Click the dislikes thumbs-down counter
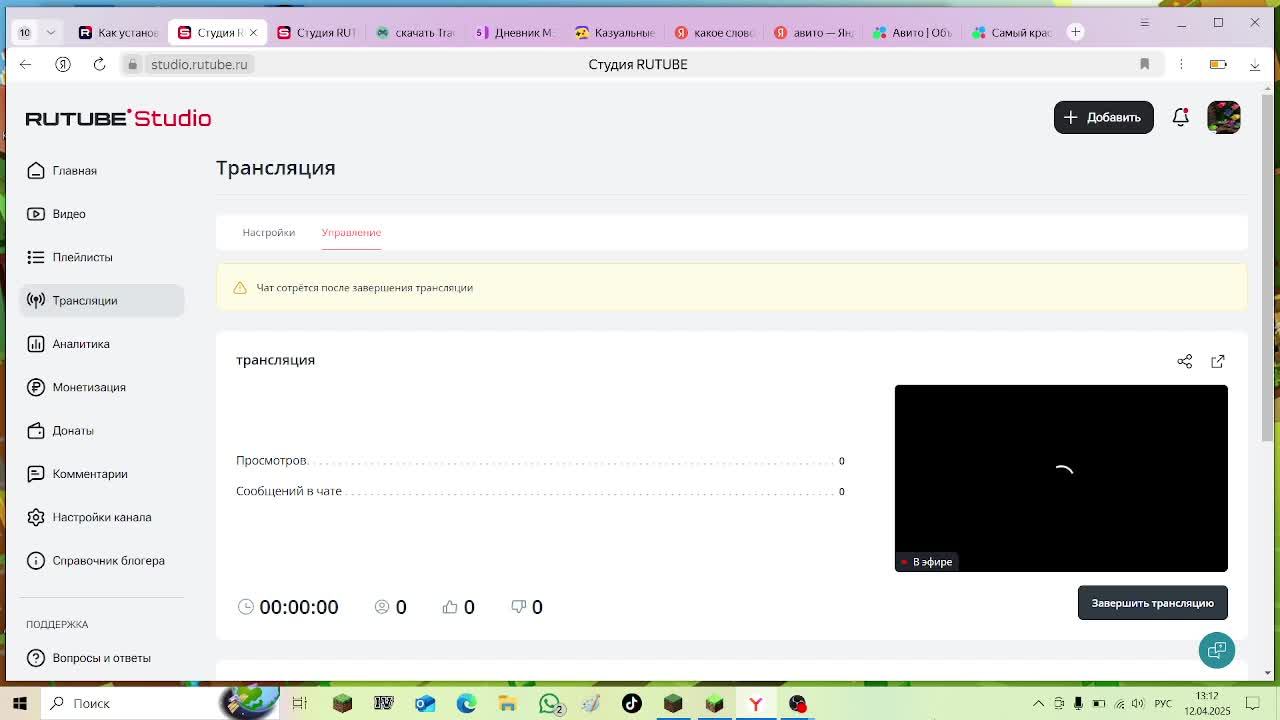The width and height of the screenshot is (1280, 720). (x=526, y=607)
